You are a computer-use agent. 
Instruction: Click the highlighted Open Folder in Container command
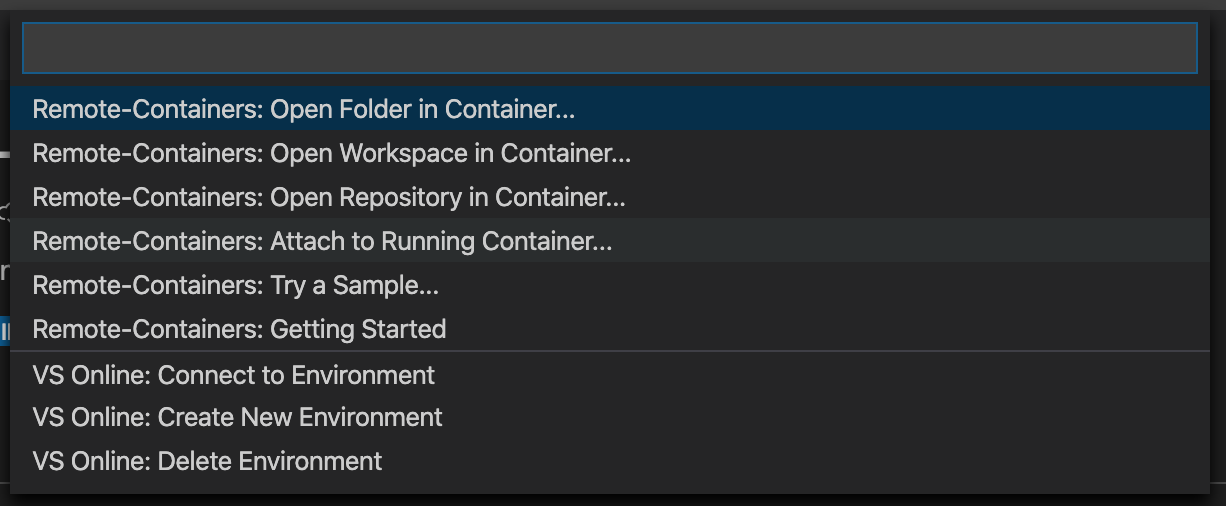point(303,109)
